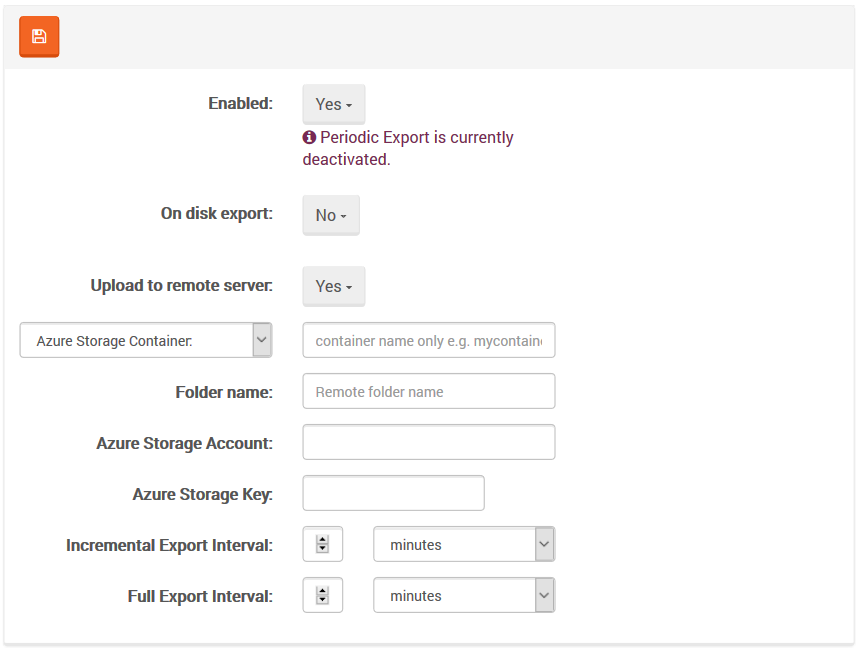Click 'Periodic Export is currently deactivated' text

point(408,148)
